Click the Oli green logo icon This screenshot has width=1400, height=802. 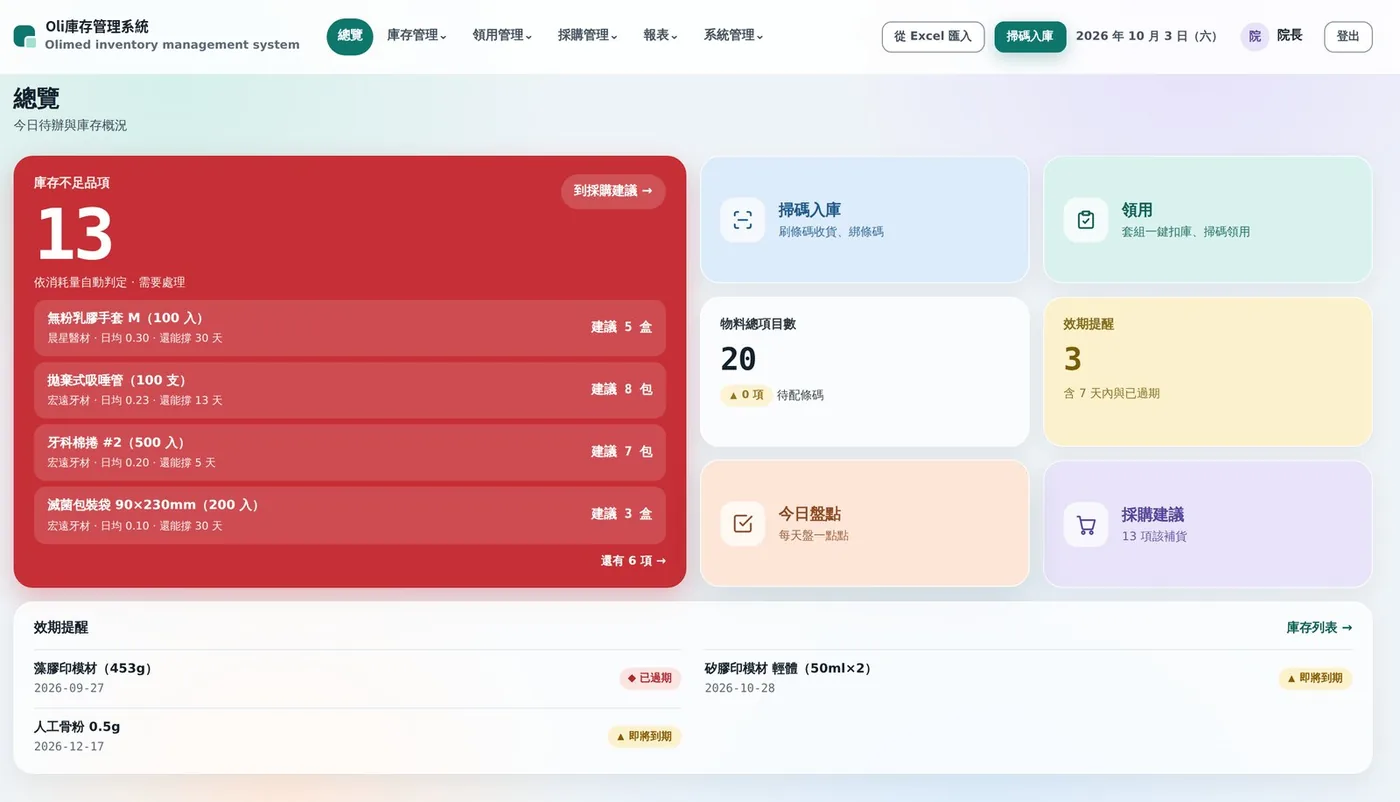click(25, 36)
